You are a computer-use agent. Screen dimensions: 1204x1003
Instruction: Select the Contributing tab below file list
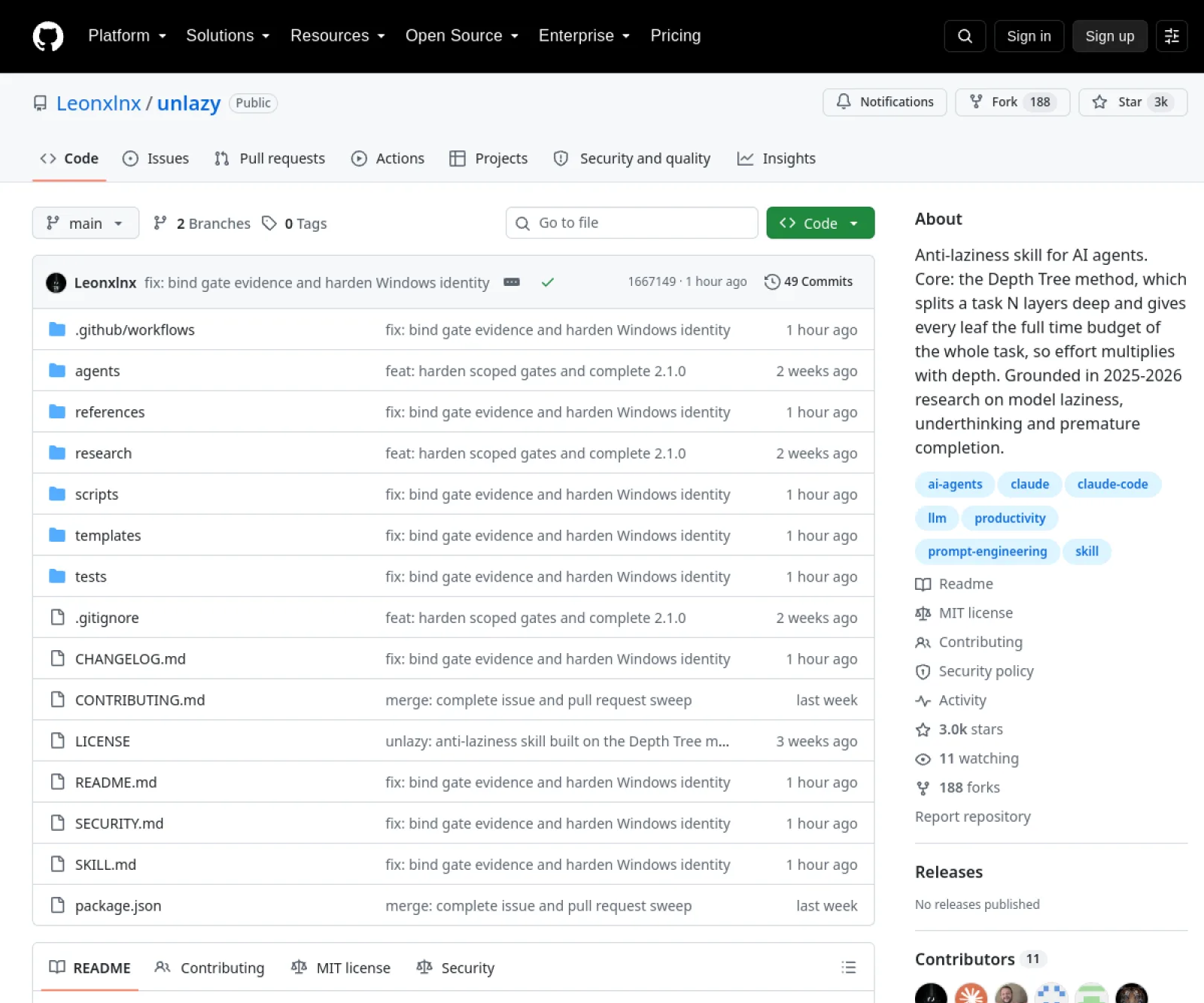coord(209,968)
